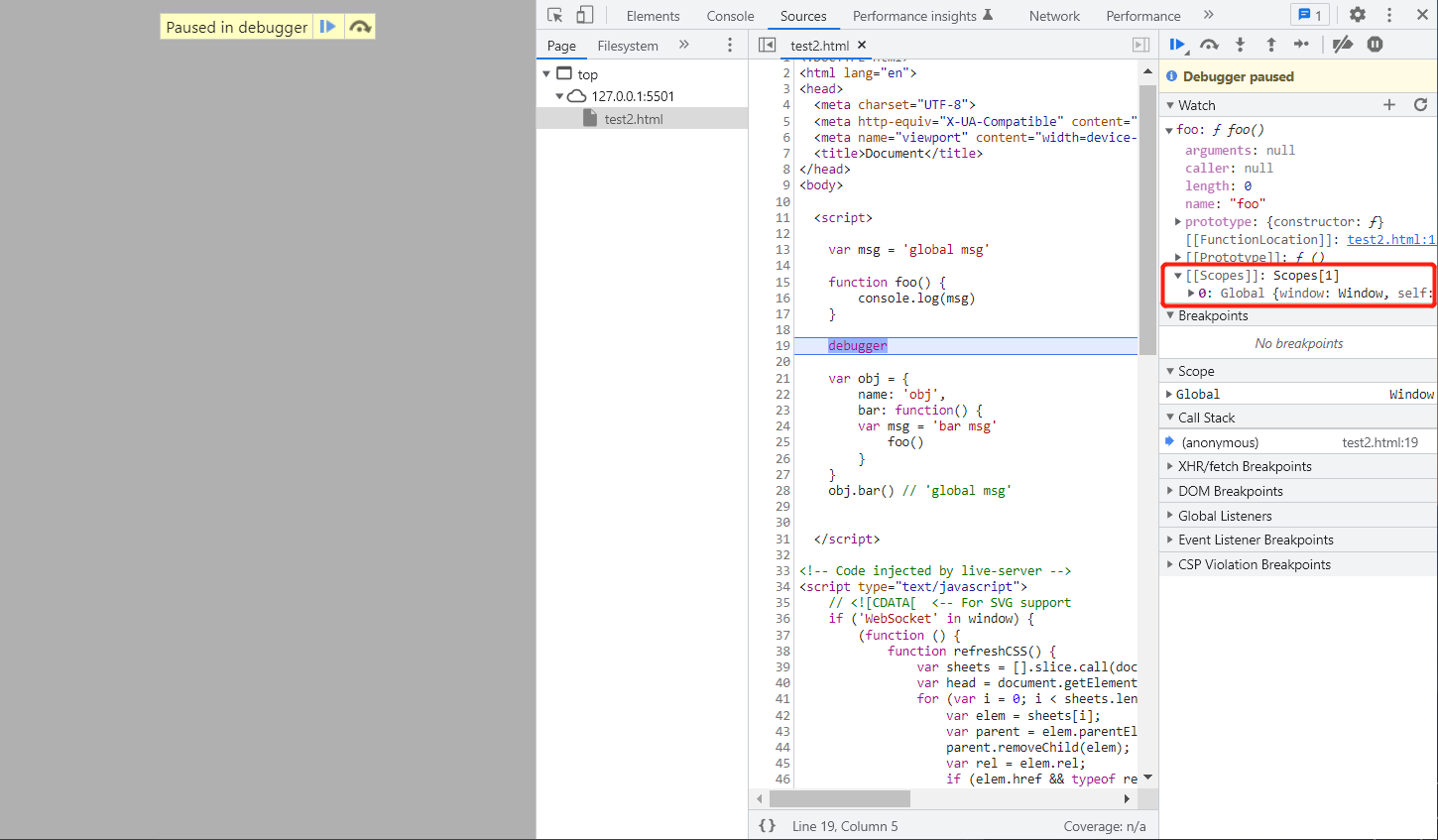Screen dimensions: 1438x840
Task: Select the Filesystem navigator tab
Action: click(628, 46)
